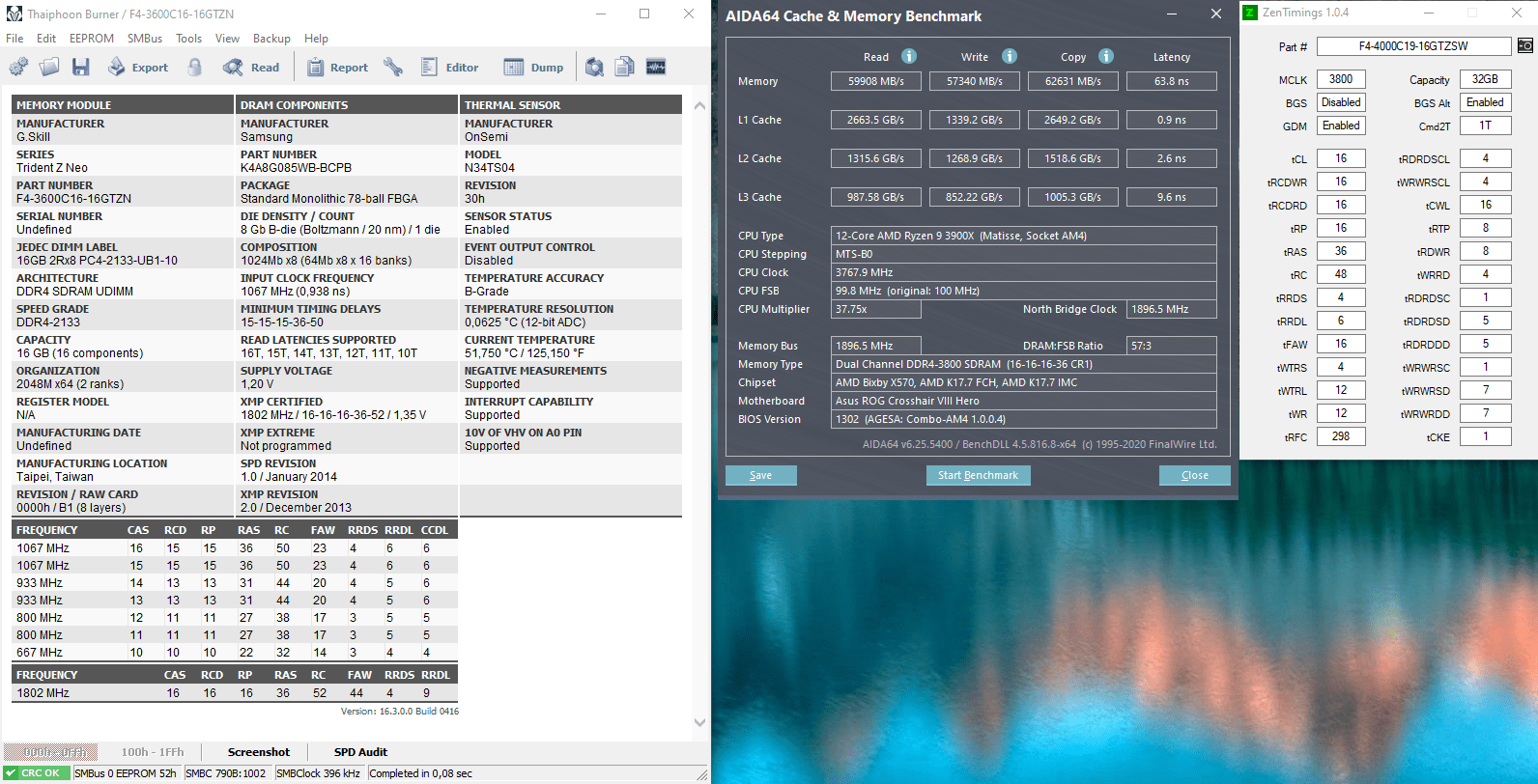Click the gears settings icon in Thaiphoon toolbar
1538x784 pixels.
point(18,67)
